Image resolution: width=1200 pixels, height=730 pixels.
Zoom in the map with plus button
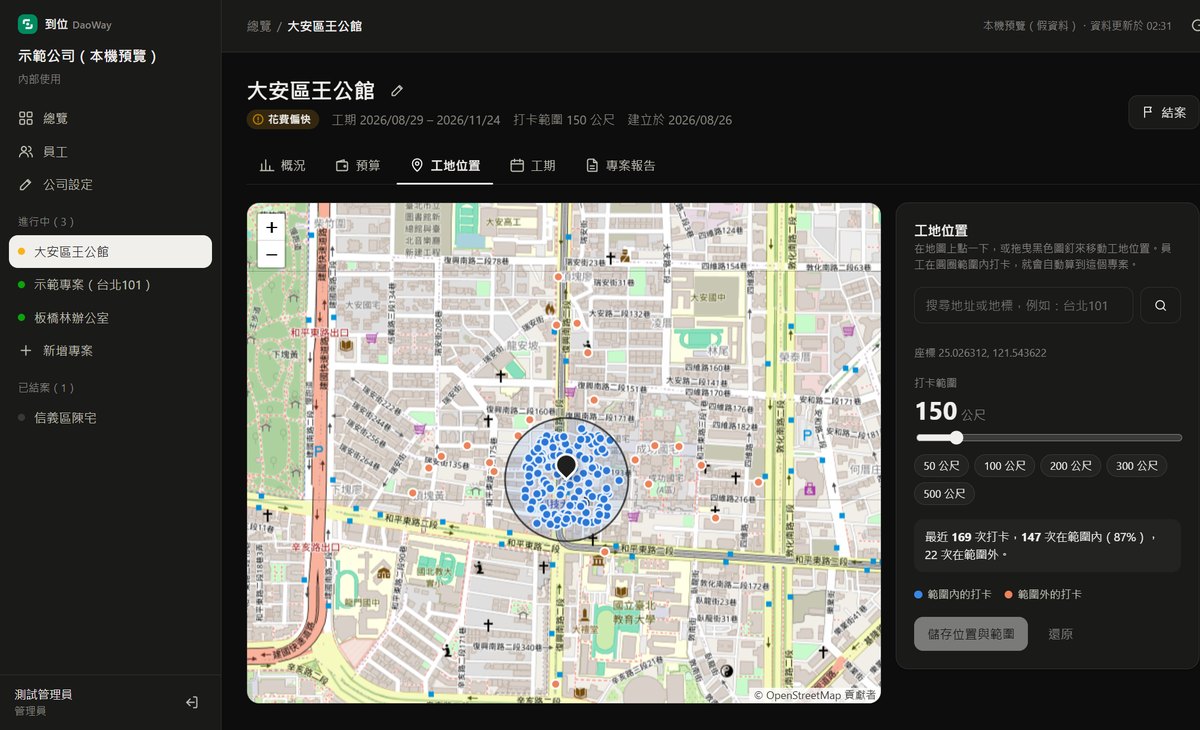click(271, 228)
